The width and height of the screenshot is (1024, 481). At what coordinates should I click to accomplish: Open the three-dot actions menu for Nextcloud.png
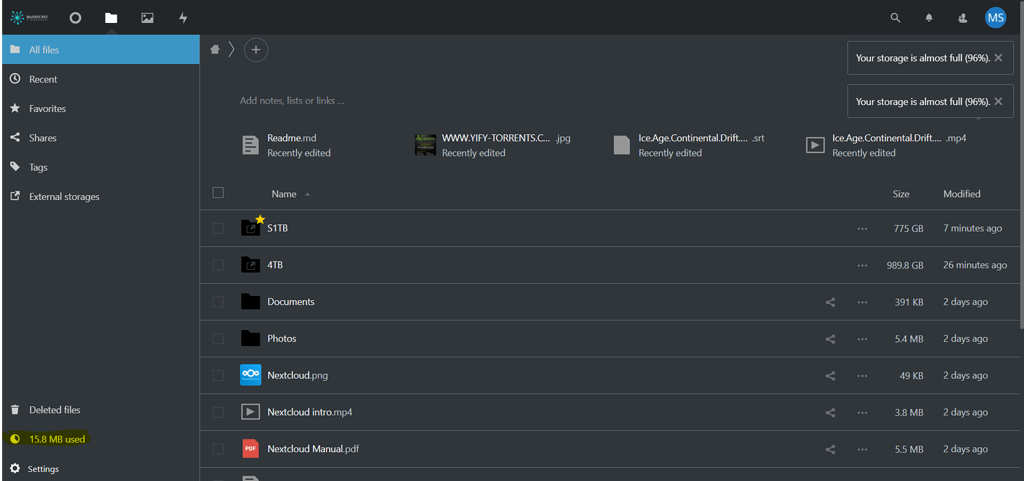(863, 376)
